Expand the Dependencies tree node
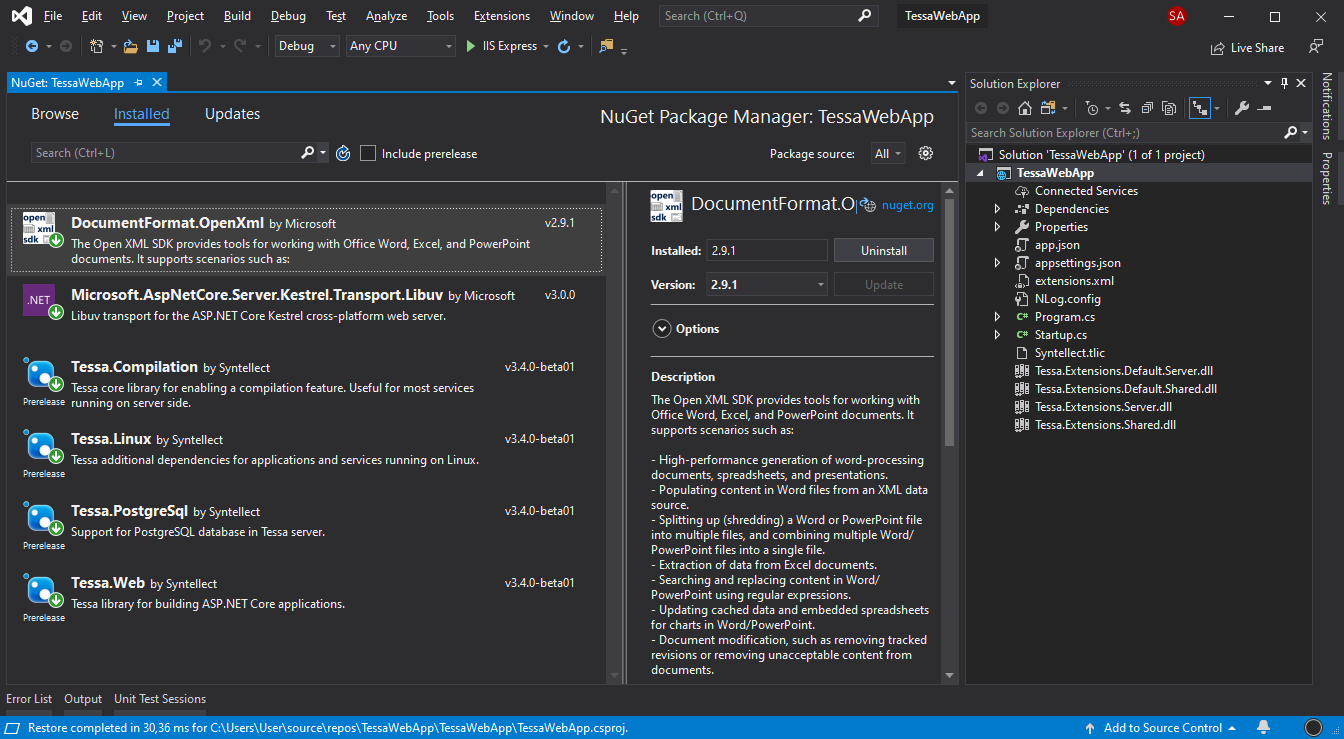This screenshot has width=1344, height=739. click(x=997, y=209)
